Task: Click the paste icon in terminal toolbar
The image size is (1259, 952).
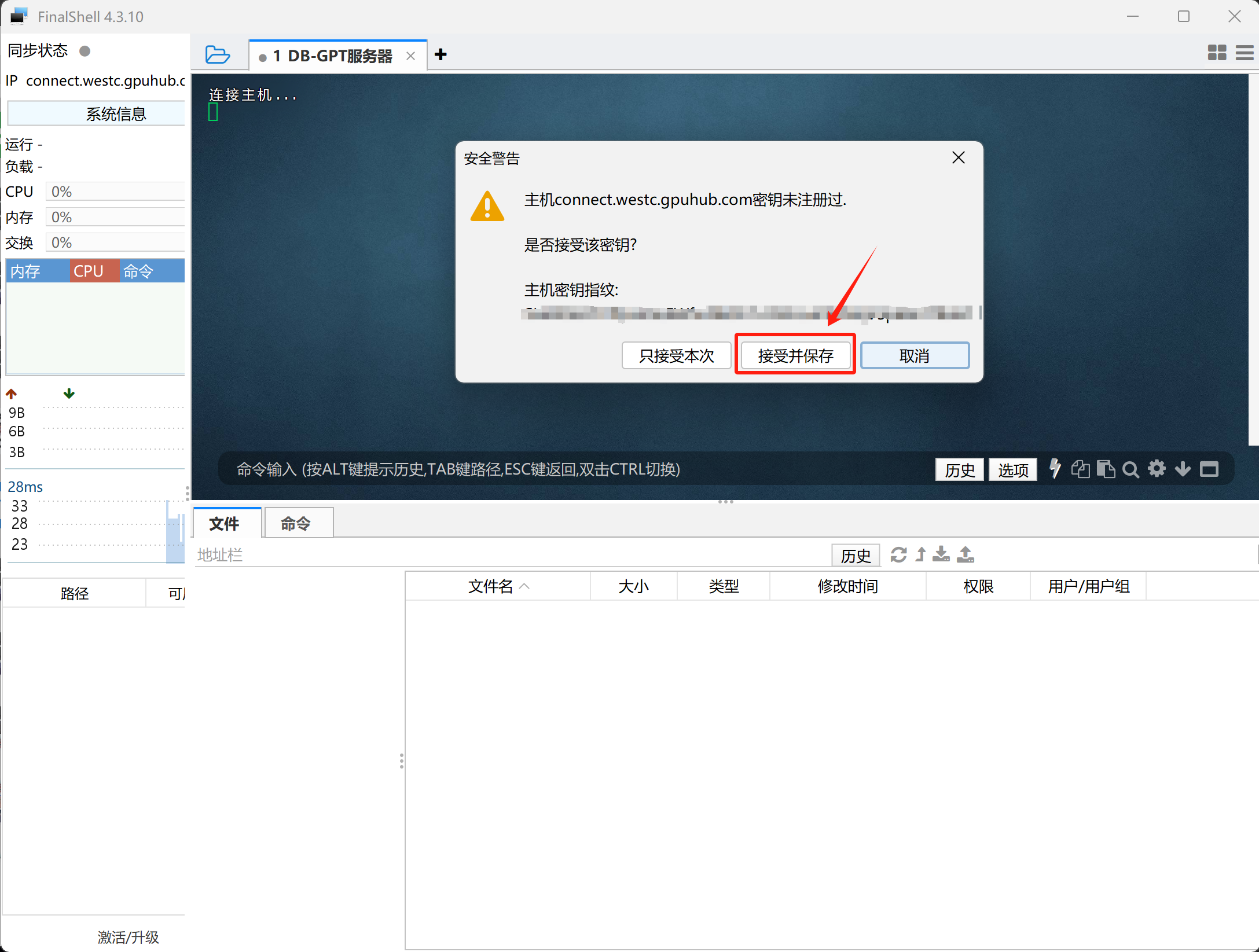Action: [x=1106, y=469]
